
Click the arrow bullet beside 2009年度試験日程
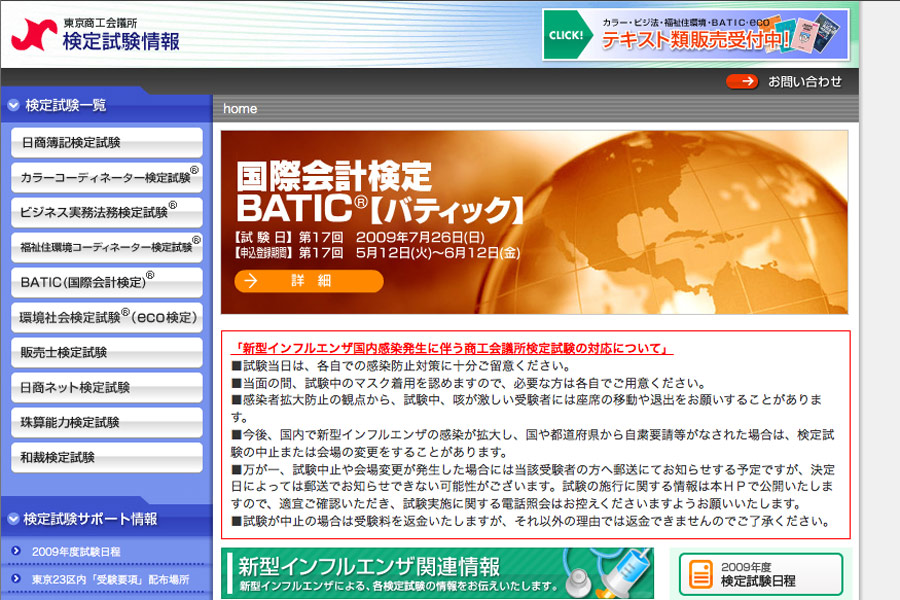click(x=16, y=551)
